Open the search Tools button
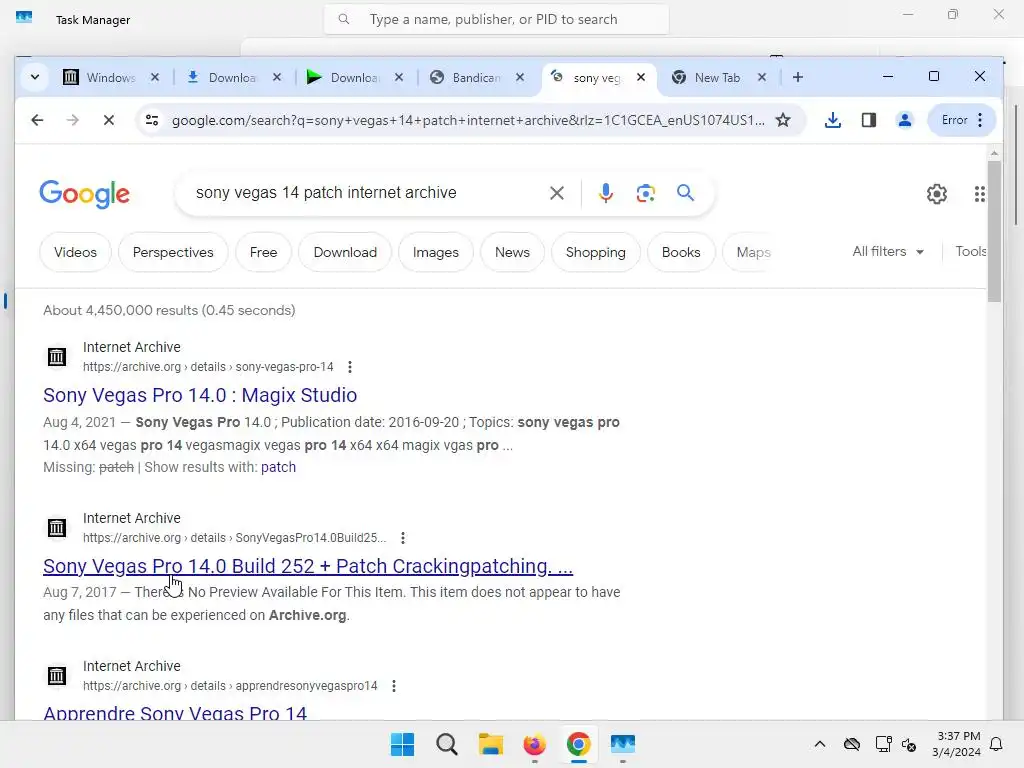This screenshot has height=768, width=1024. tap(970, 251)
